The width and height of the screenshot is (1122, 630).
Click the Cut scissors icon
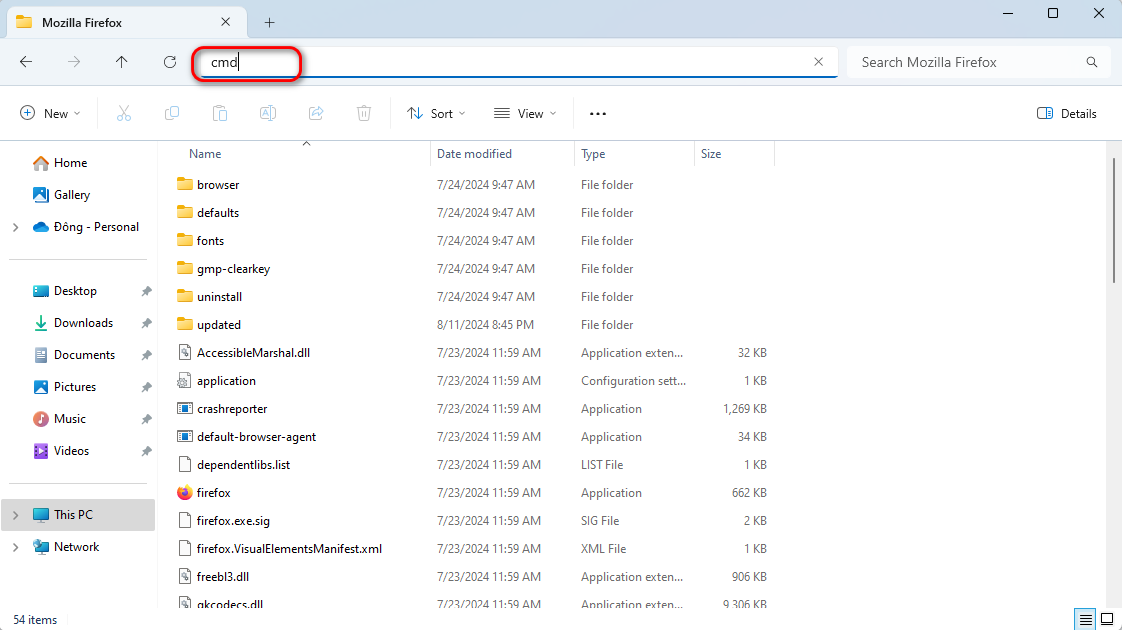pos(124,113)
